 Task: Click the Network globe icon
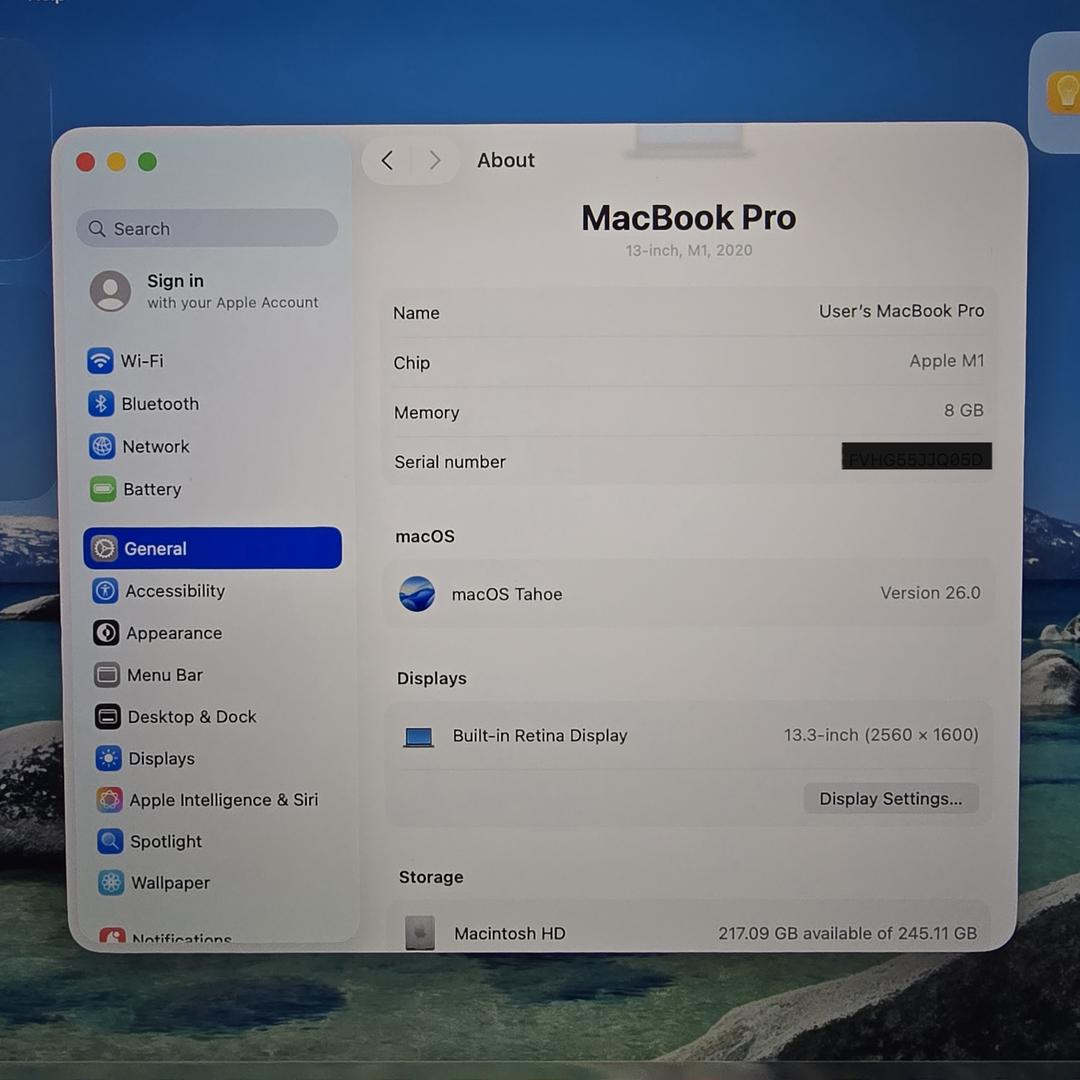pos(102,446)
